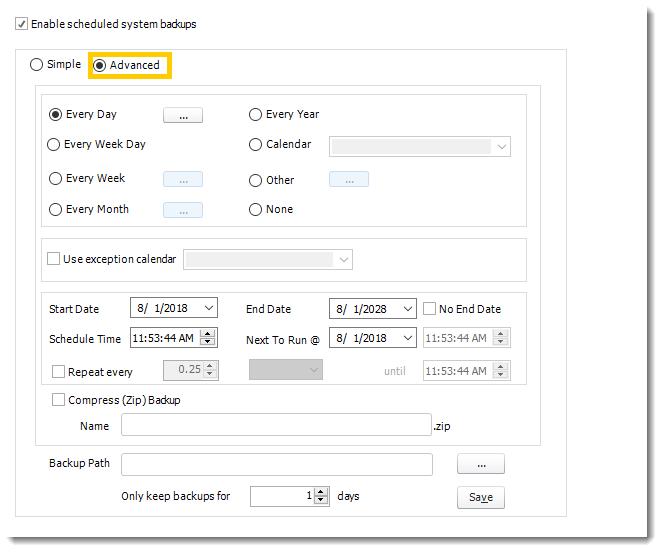Open the End Date picker dropdown
The height and width of the screenshot is (552, 662).
coord(407,309)
